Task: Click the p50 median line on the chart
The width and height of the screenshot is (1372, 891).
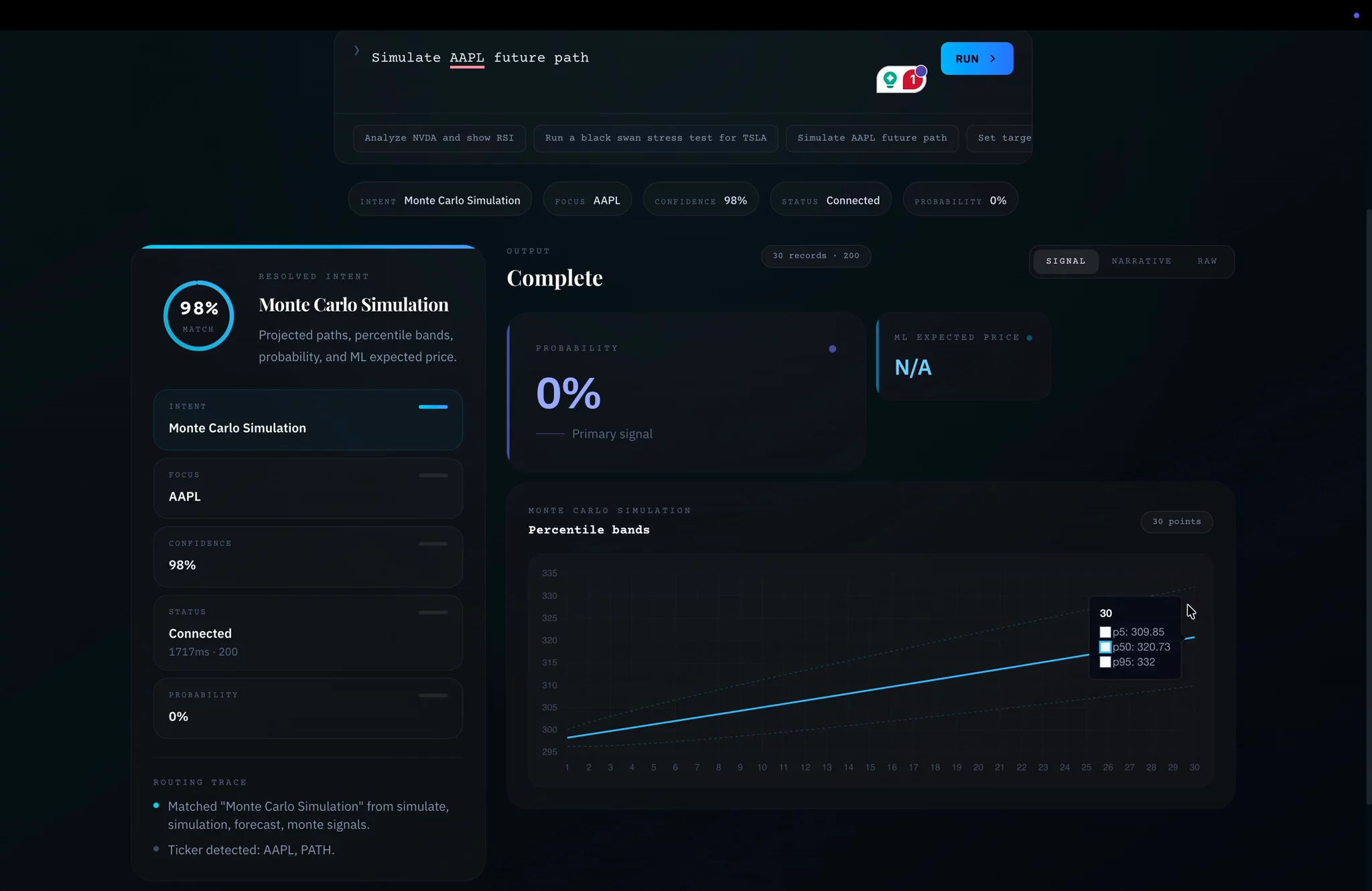Action: (827, 696)
